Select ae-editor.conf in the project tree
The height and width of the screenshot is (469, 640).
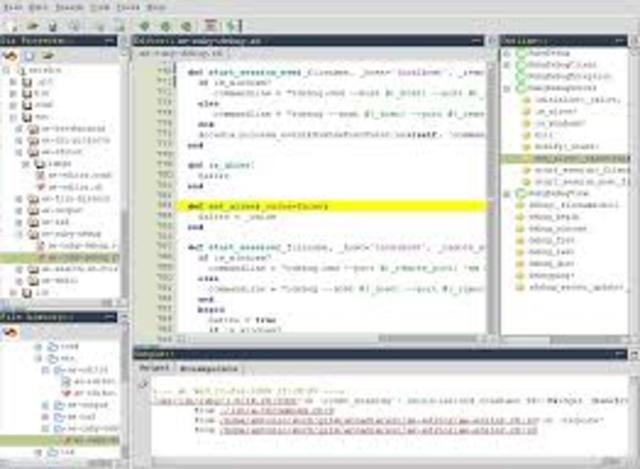[x=80, y=175]
